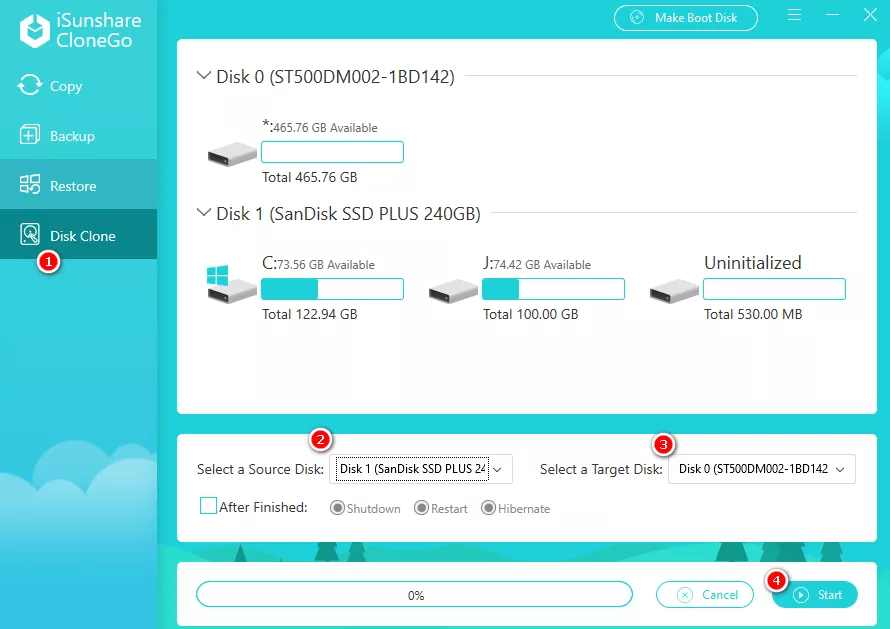Click the 0% clone progress bar
890x629 pixels.
(414, 595)
